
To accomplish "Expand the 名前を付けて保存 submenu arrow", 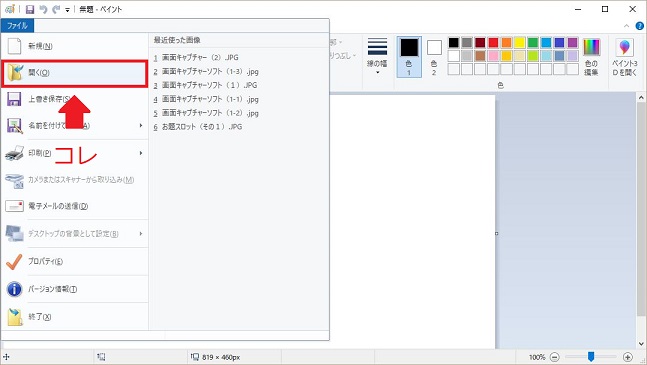I will pos(141,125).
